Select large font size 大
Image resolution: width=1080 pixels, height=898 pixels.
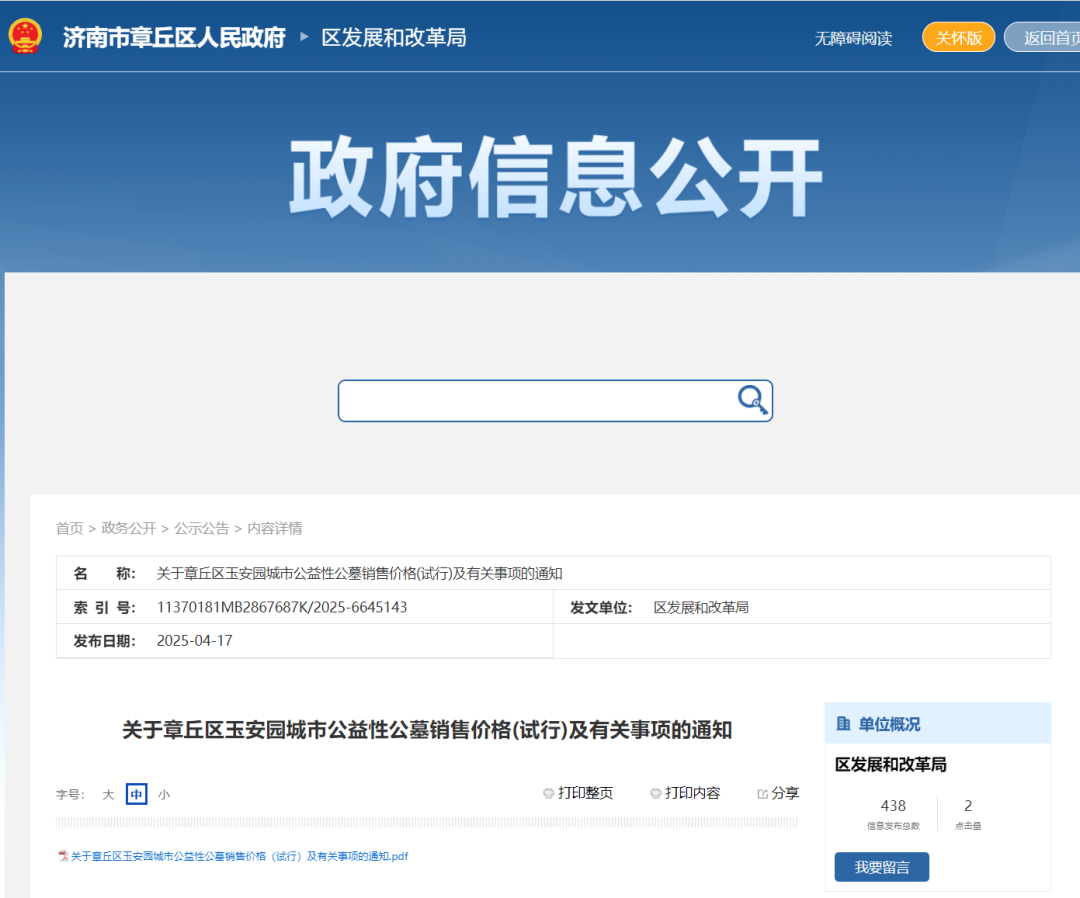click(108, 794)
